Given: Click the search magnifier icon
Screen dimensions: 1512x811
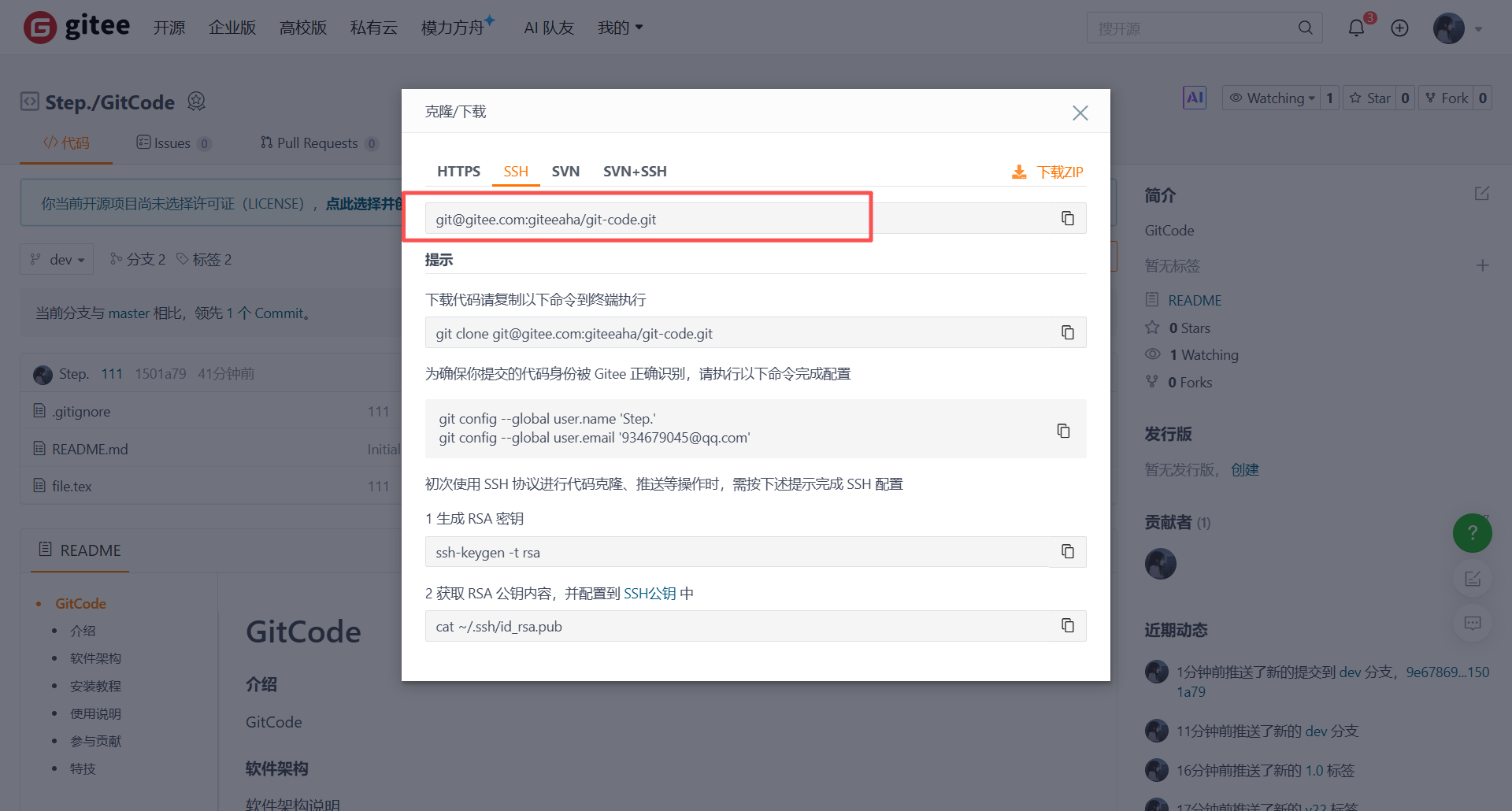Looking at the screenshot, I should [x=1305, y=28].
